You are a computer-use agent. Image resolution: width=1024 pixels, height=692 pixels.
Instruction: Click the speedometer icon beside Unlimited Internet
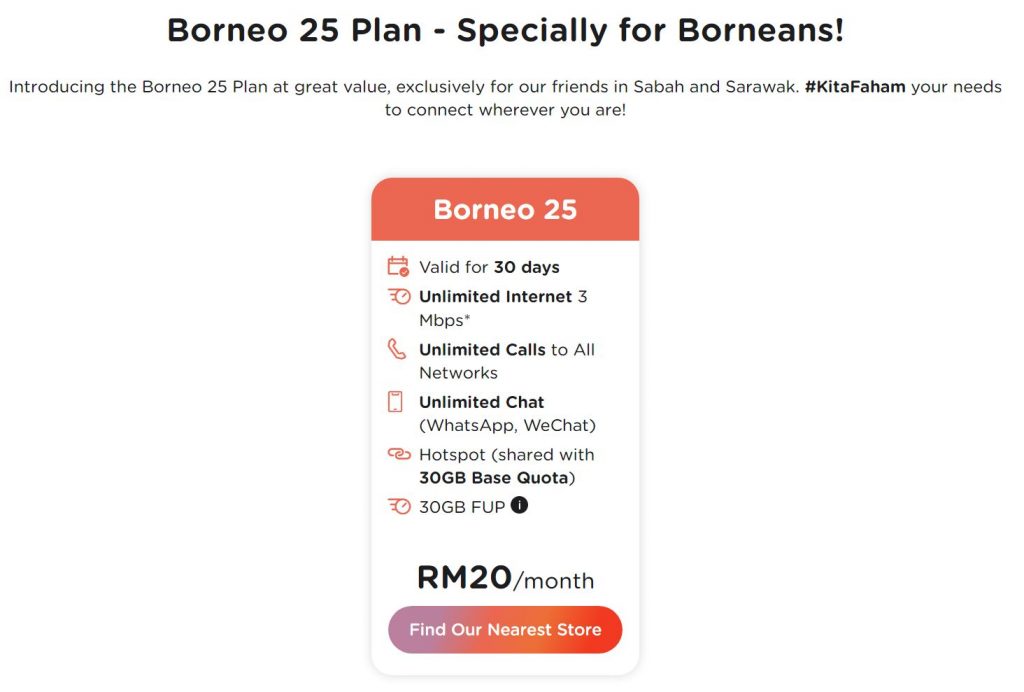(398, 297)
